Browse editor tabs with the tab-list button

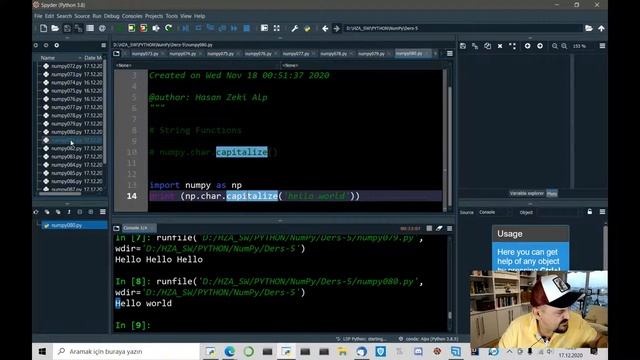[116, 53]
